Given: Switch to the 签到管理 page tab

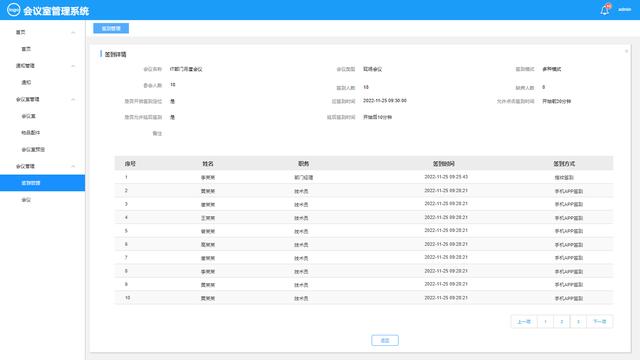Looking at the screenshot, I should 111,28.
